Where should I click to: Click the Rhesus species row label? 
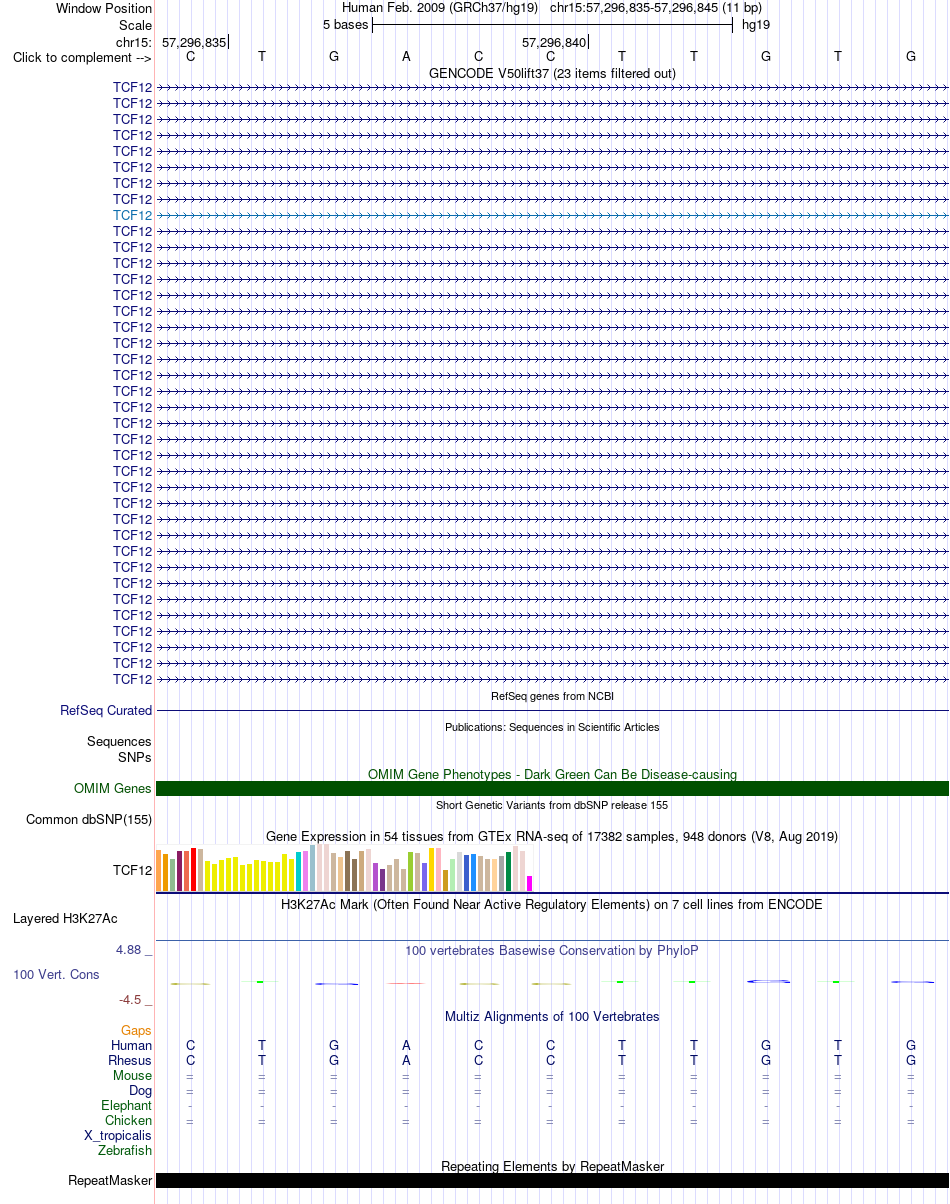[130, 1060]
